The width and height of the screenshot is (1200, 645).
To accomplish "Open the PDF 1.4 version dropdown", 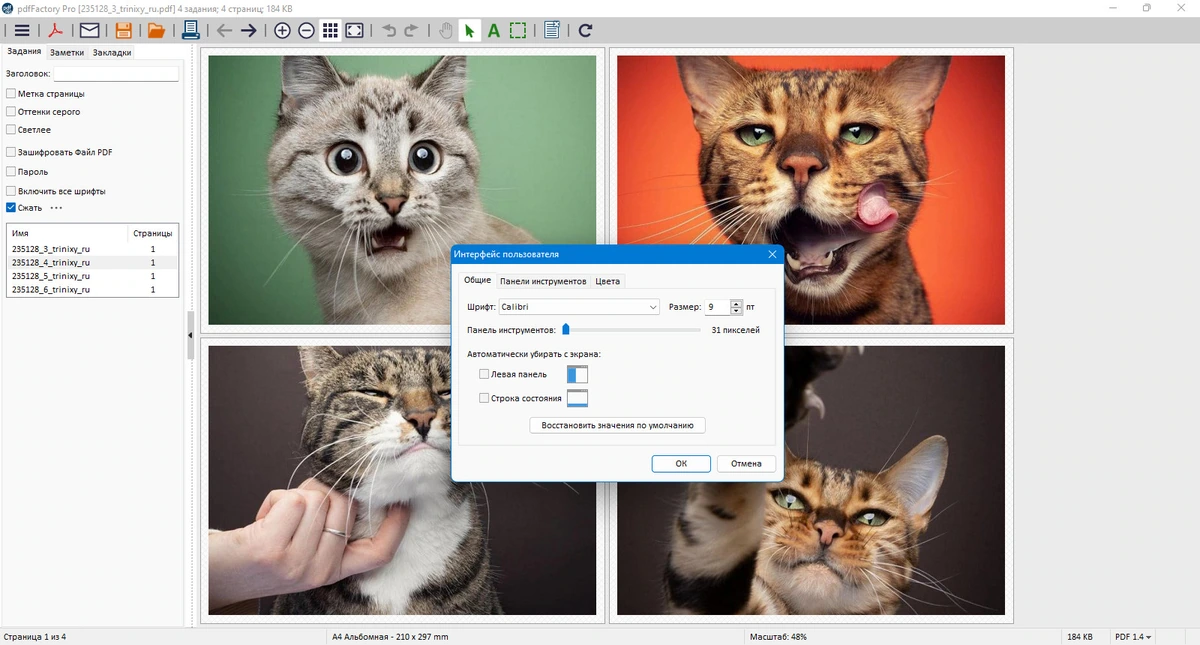I will [1134, 637].
